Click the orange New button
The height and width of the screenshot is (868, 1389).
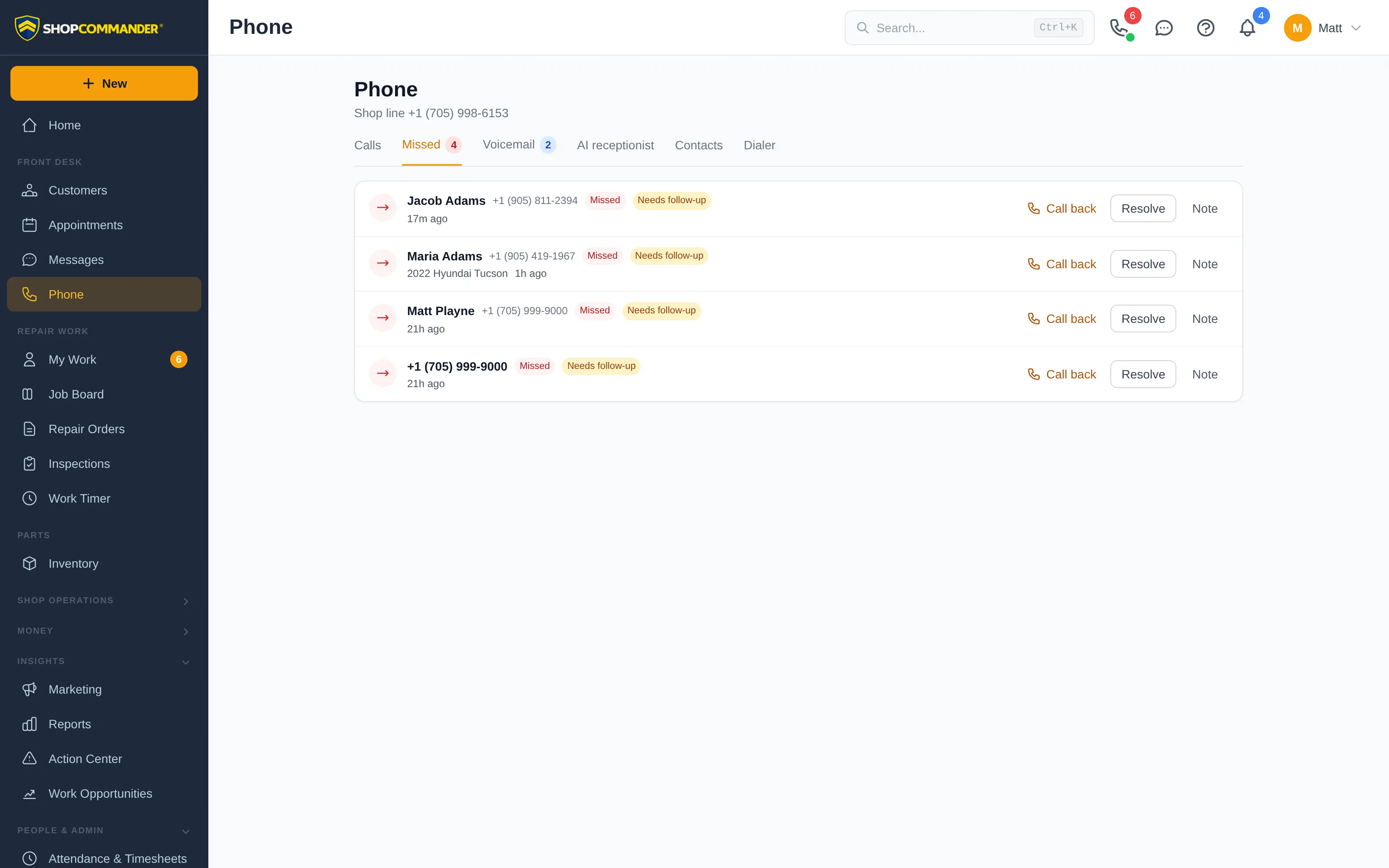tap(104, 83)
